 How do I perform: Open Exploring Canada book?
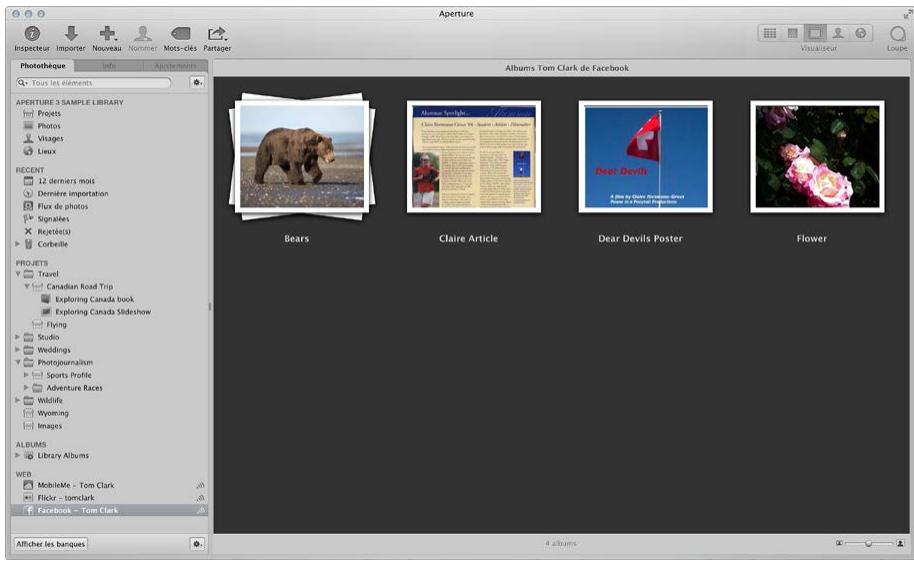pyautogui.click(x=94, y=299)
